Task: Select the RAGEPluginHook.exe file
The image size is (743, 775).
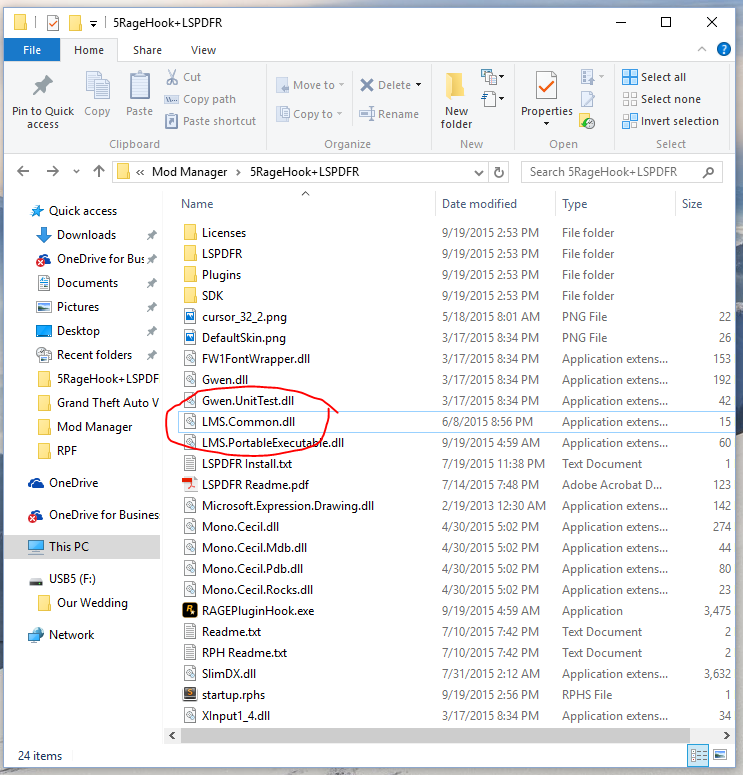Action: pyautogui.click(x=258, y=611)
